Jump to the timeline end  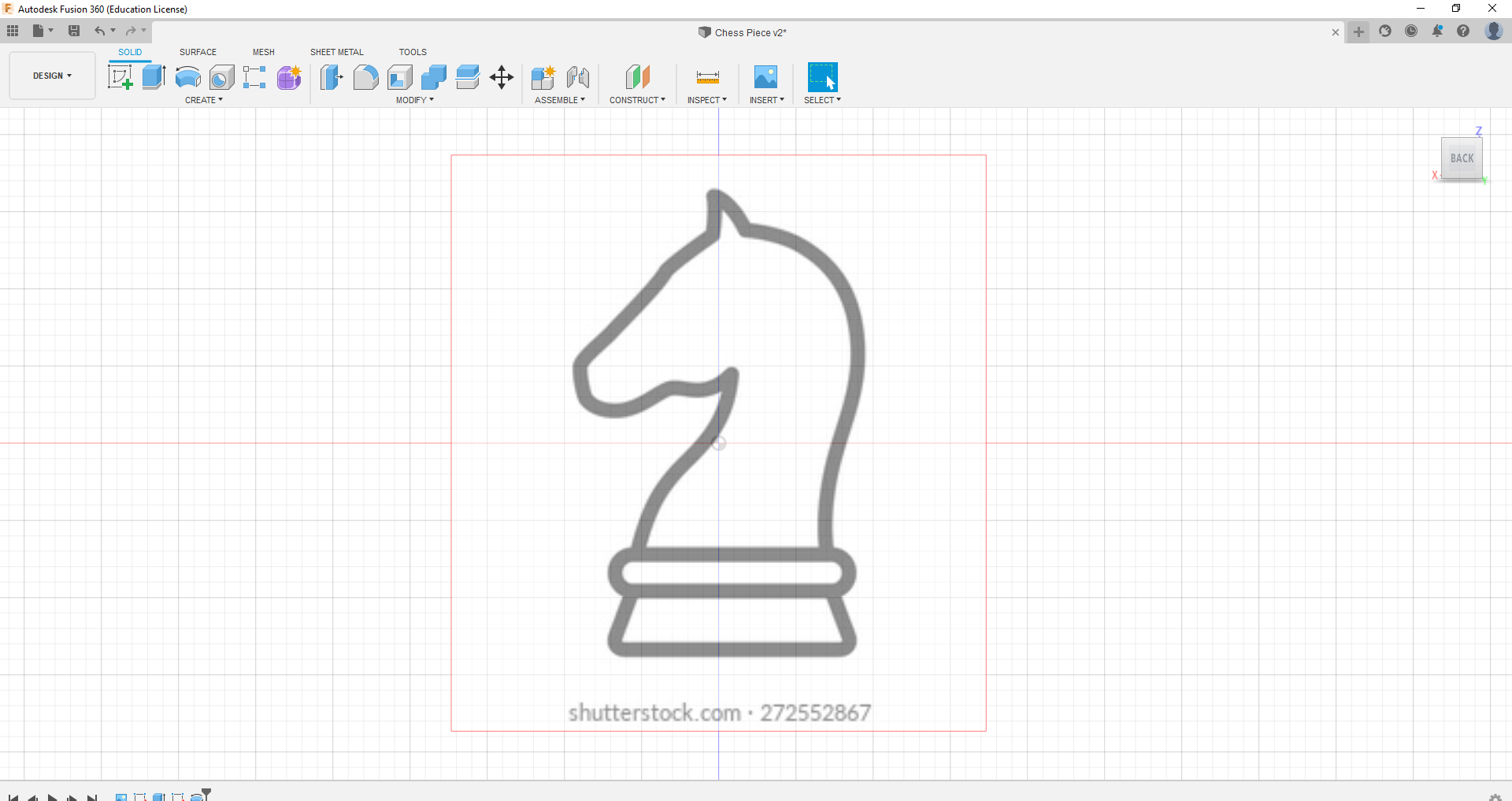(91, 796)
